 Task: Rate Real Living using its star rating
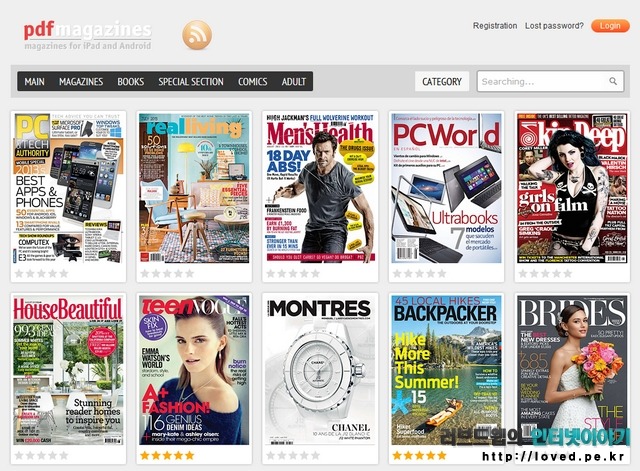pyautogui.click(x=167, y=273)
